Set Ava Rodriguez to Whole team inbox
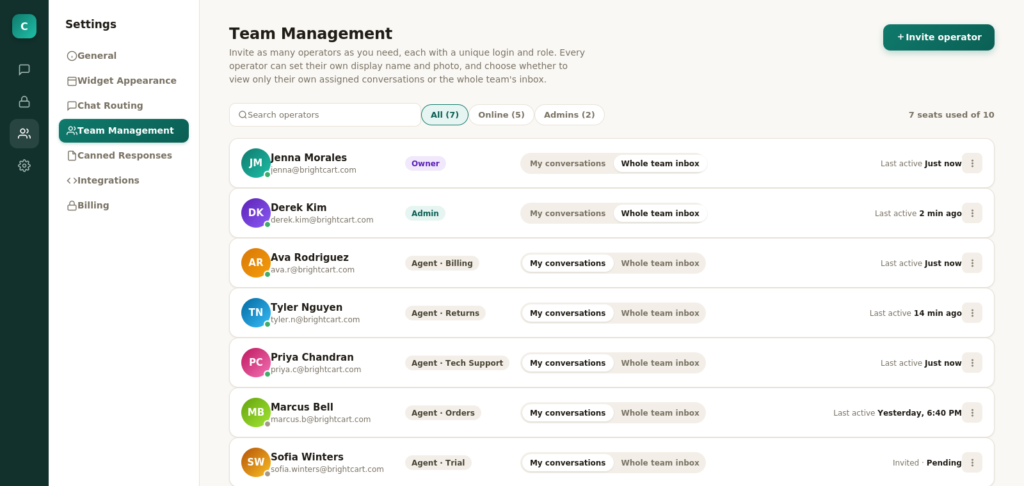This screenshot has height=486, width=1024. pyautogui.click(x=660, y=263)
